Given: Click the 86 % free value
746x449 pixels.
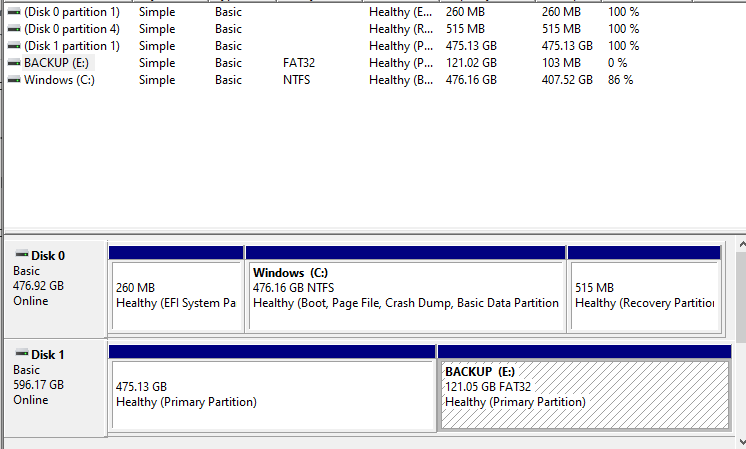Looking at the screenshot, I should [620, 80].
